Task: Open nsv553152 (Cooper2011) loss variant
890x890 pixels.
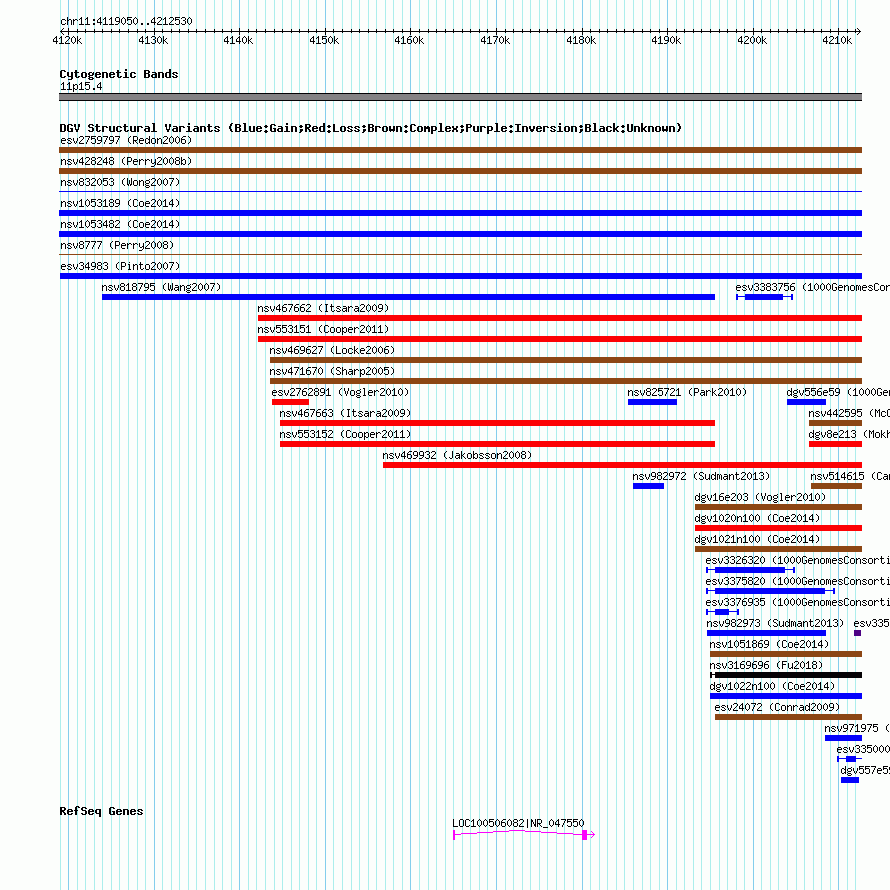Action: point(497,444)
